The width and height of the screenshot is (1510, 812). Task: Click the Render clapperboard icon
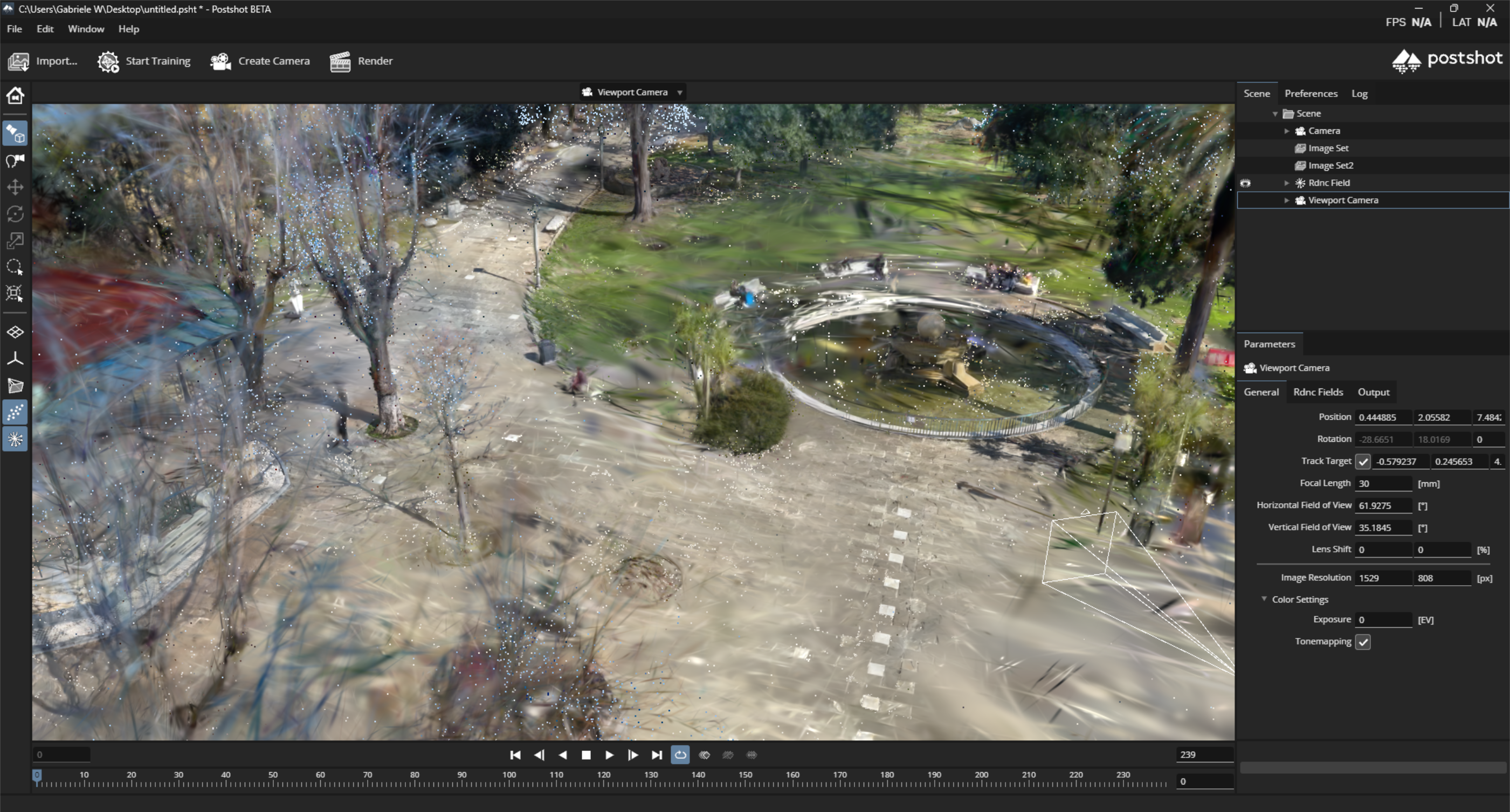(341, 61)
